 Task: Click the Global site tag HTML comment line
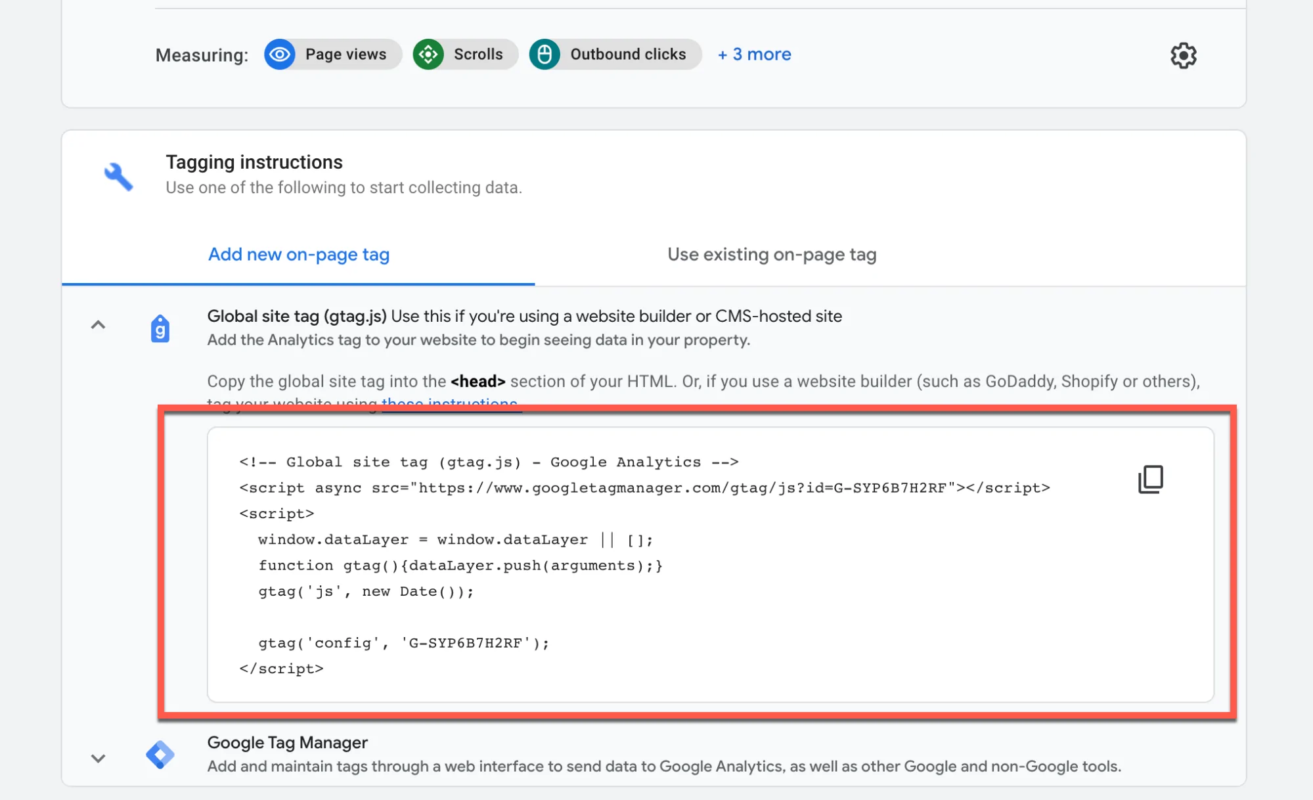489,462
